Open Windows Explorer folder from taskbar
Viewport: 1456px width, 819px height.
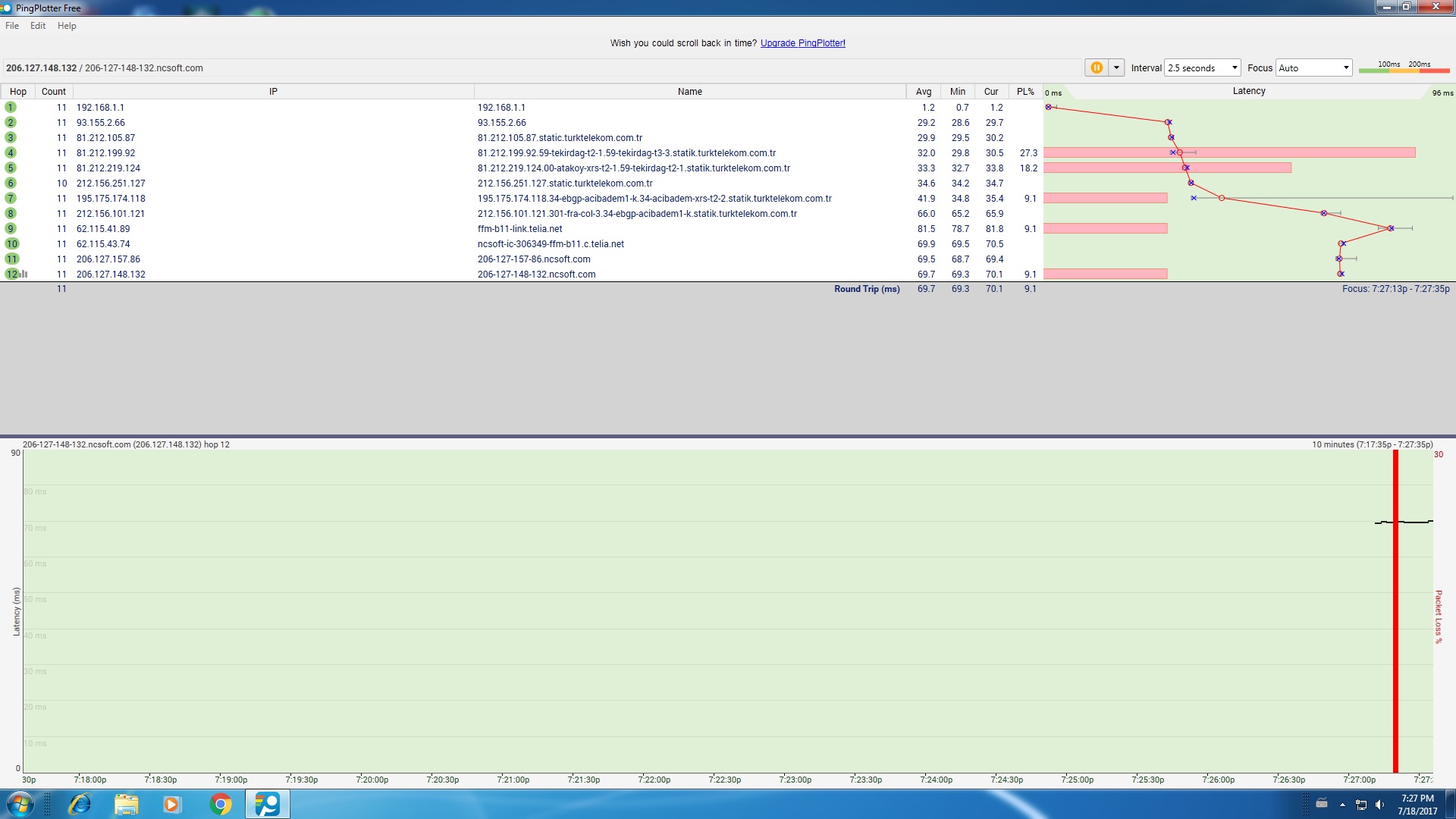(x=126, y=804)
